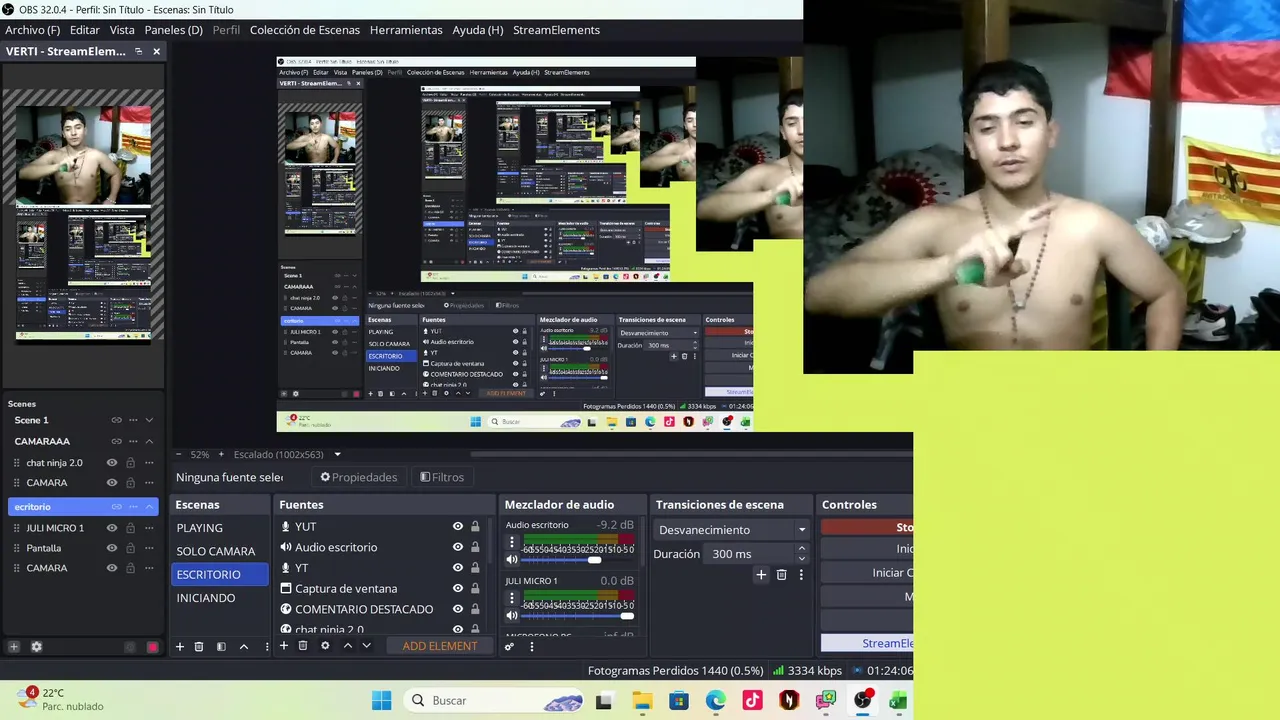Open three-dot options for Pantalla in StreamElements
The width and height of the screenshot is (1280, 720).
(149, 548)
